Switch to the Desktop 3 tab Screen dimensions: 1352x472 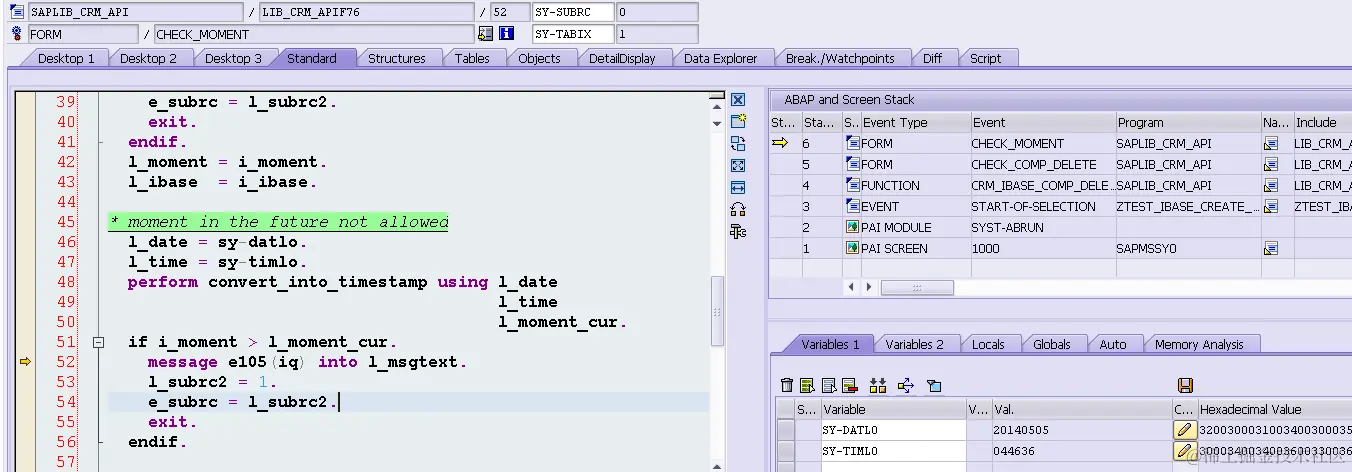(x=233, y=58)
